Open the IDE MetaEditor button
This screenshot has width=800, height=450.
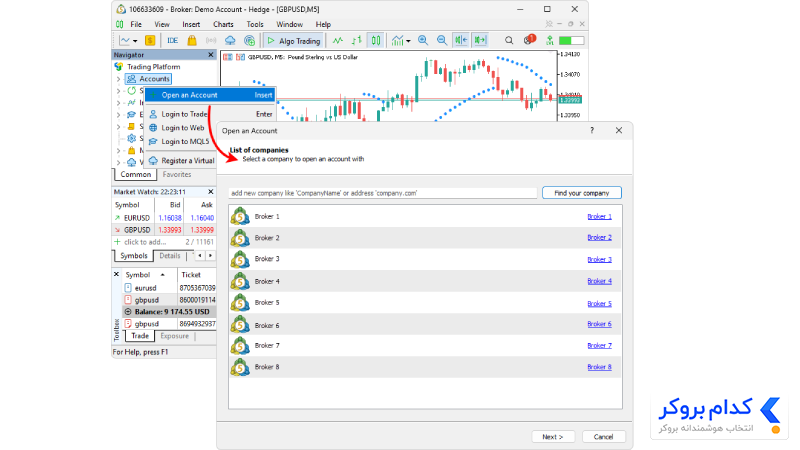[x=172, y=40]
